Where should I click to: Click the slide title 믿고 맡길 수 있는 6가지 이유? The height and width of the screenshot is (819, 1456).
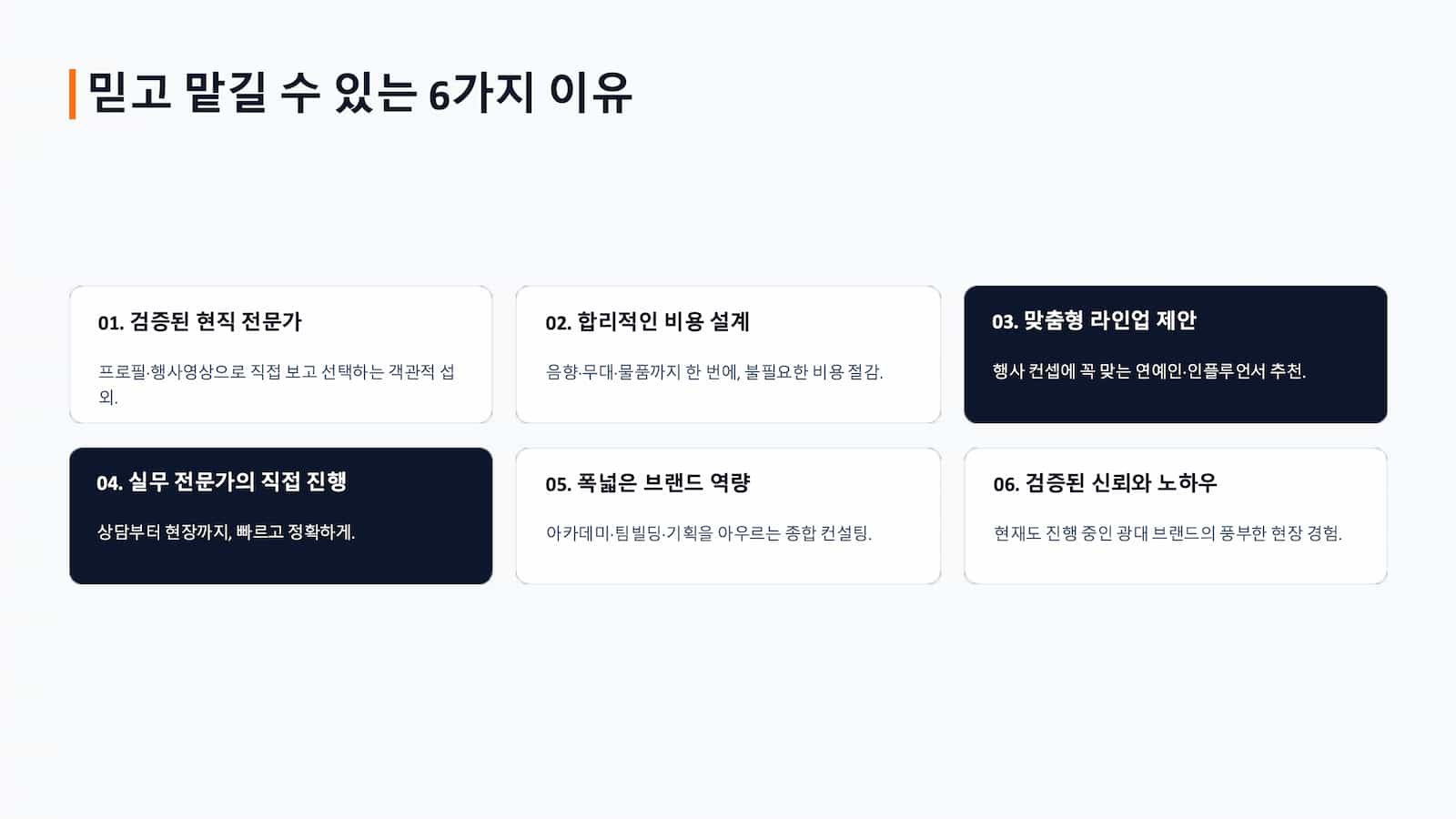point(359,93)
